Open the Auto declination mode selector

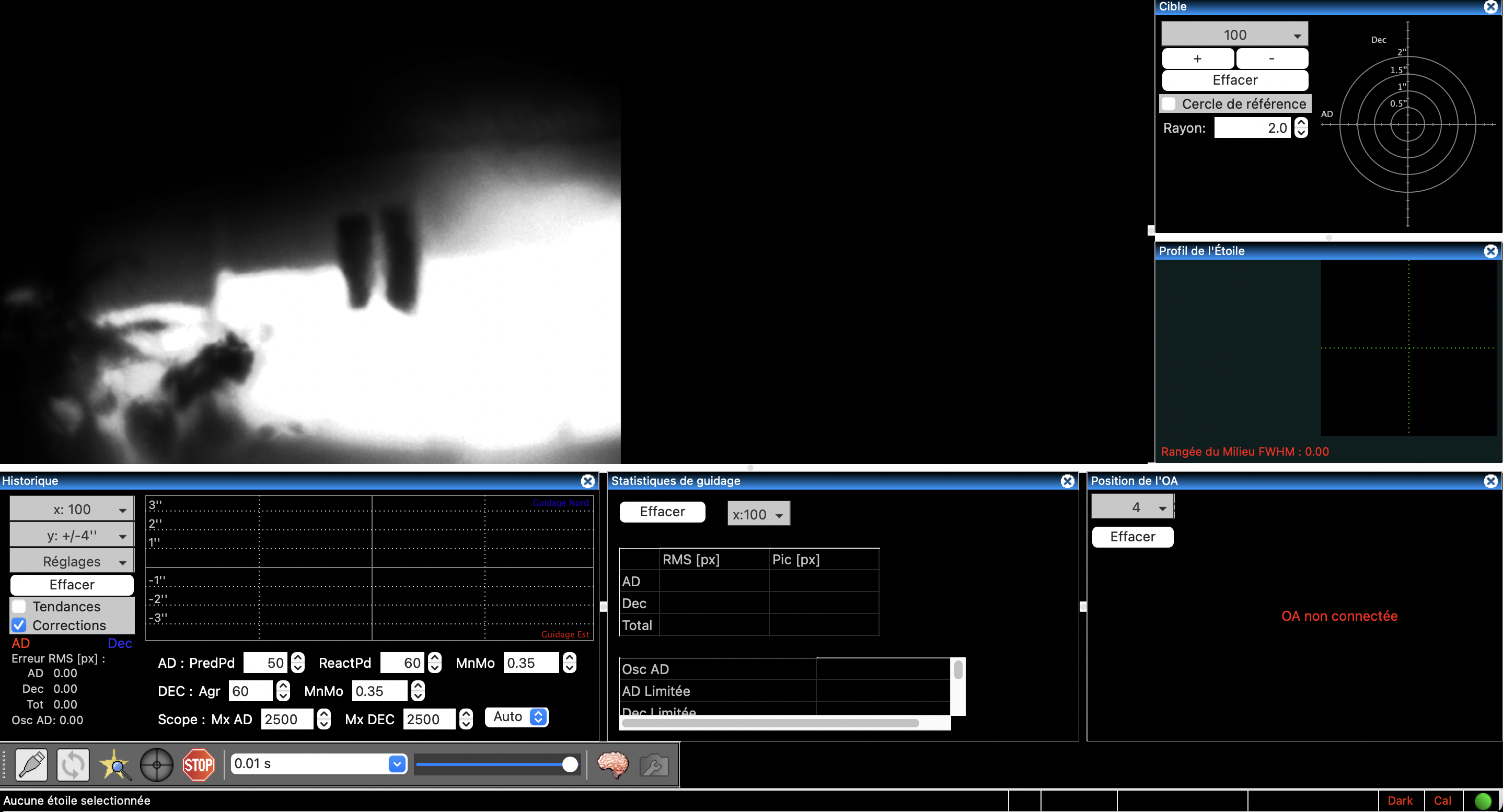coord(517,717)
